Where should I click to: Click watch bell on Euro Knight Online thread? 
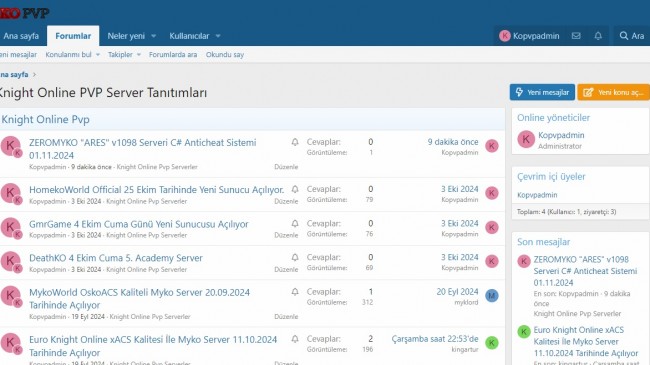(295, 339)
